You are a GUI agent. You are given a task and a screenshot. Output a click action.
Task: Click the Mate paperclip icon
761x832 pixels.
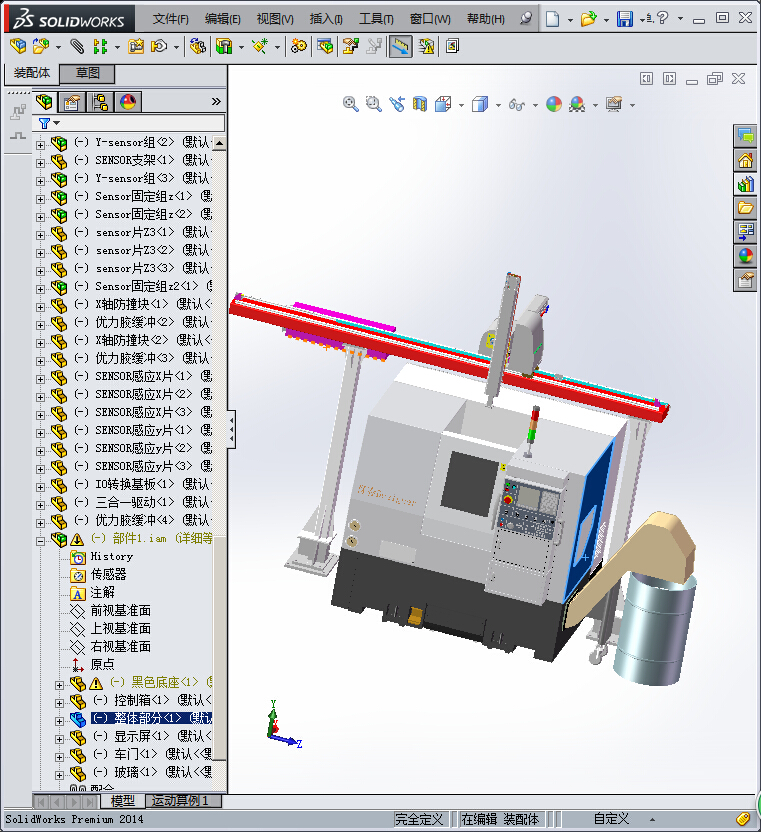[77, 47]
